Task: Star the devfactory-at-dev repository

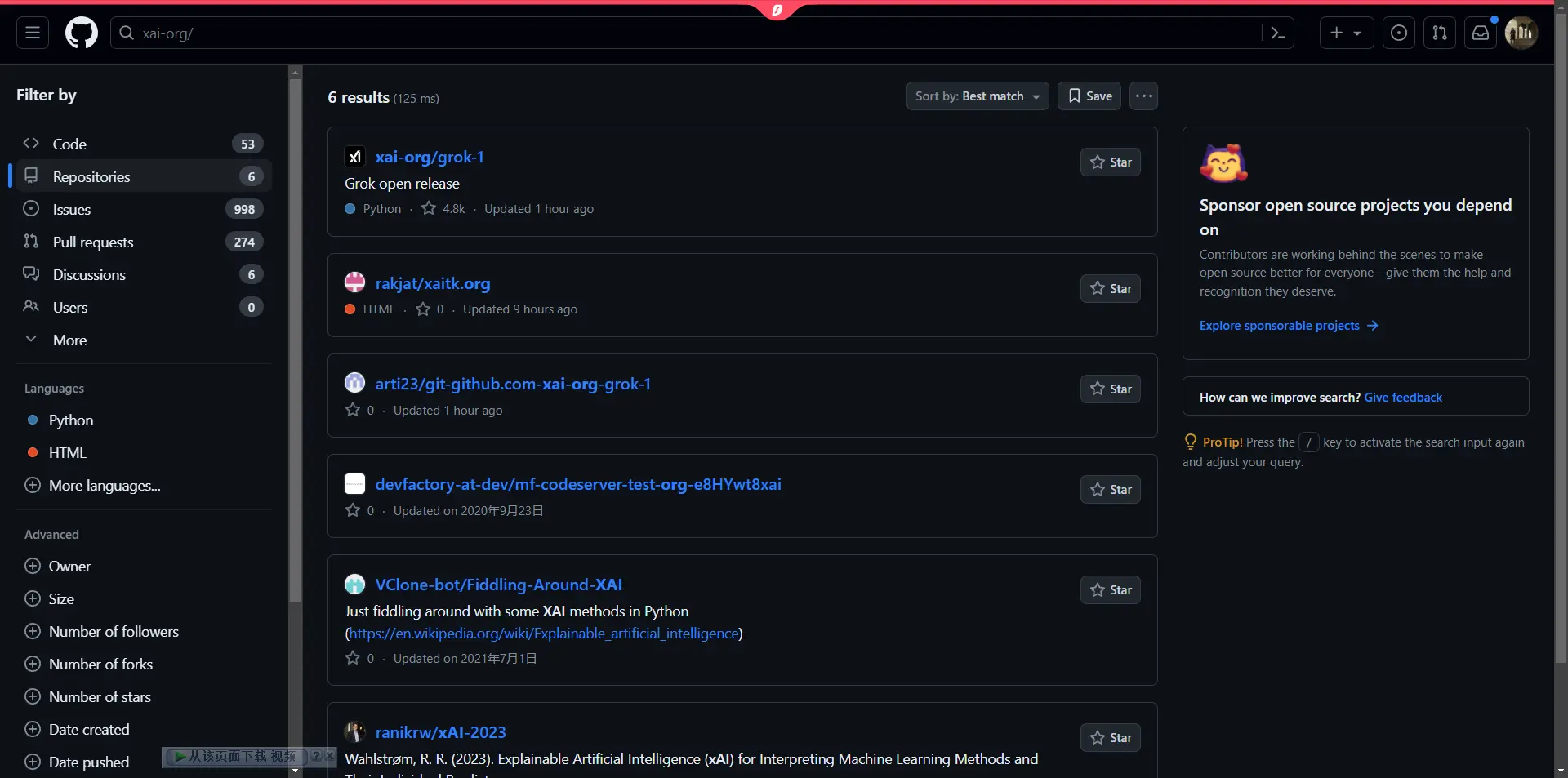Action: point(1111,489)
